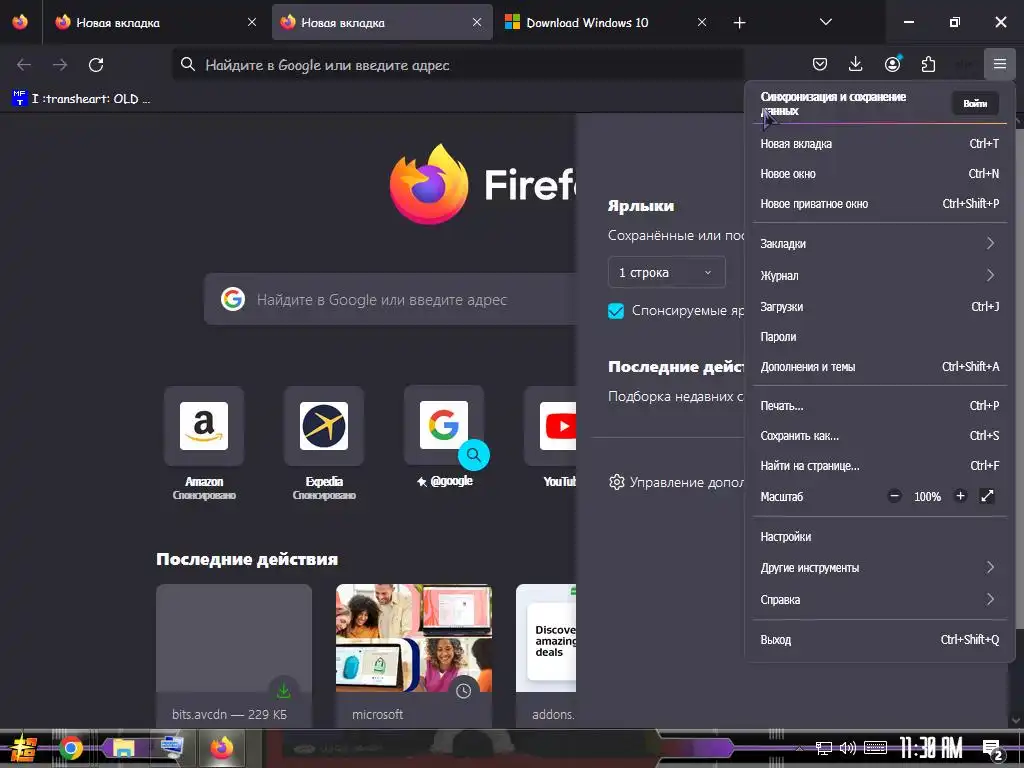This screenshot has width=1024, height=768.
Task: Choose Найти на странице… menu item
Action: [x=879, y=466]
